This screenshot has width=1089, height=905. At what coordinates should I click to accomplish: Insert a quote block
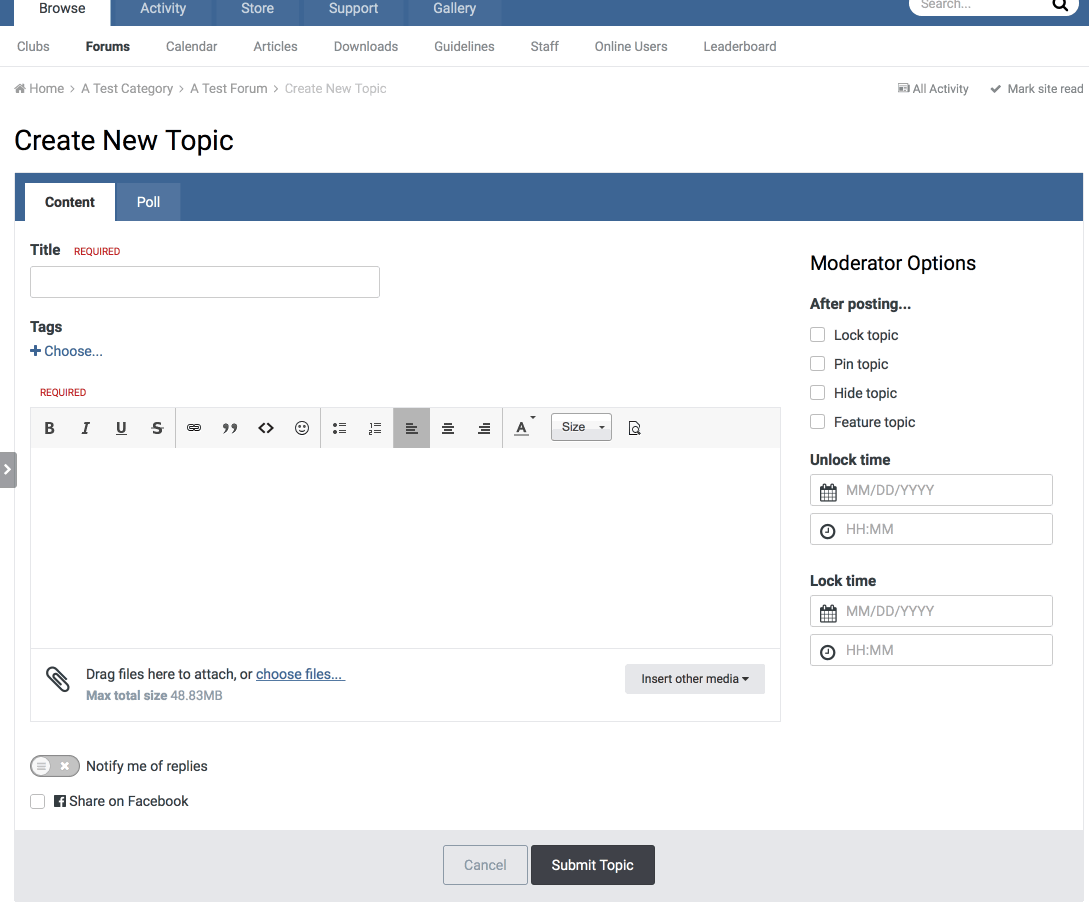point(230,428)
